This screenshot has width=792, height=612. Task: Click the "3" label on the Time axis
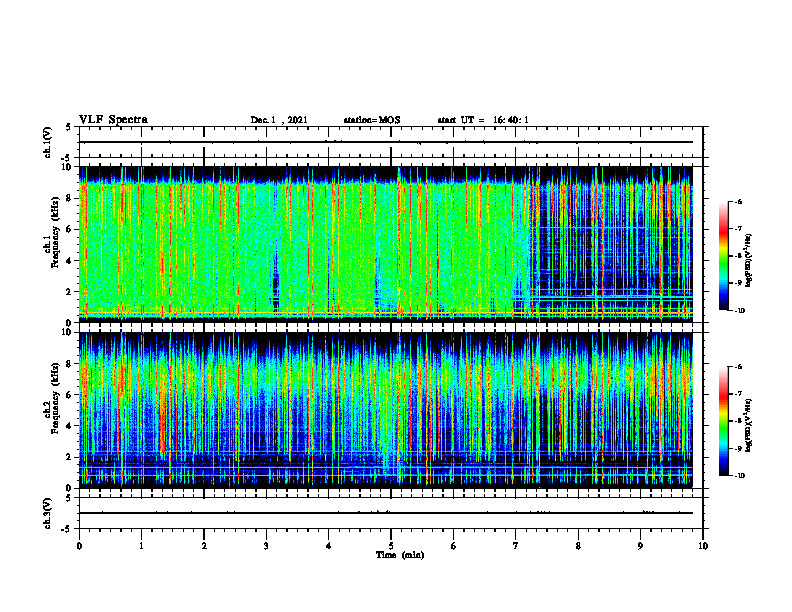[x=266, y=546]
